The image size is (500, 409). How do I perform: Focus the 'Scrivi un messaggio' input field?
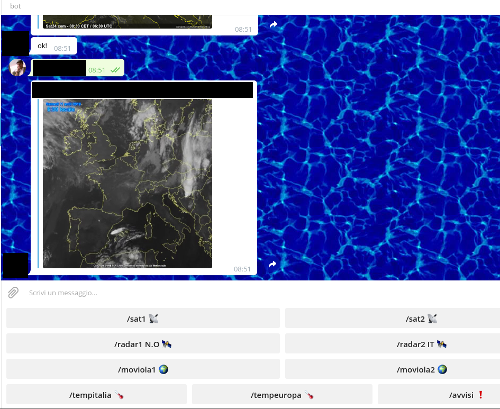(260, 293)
